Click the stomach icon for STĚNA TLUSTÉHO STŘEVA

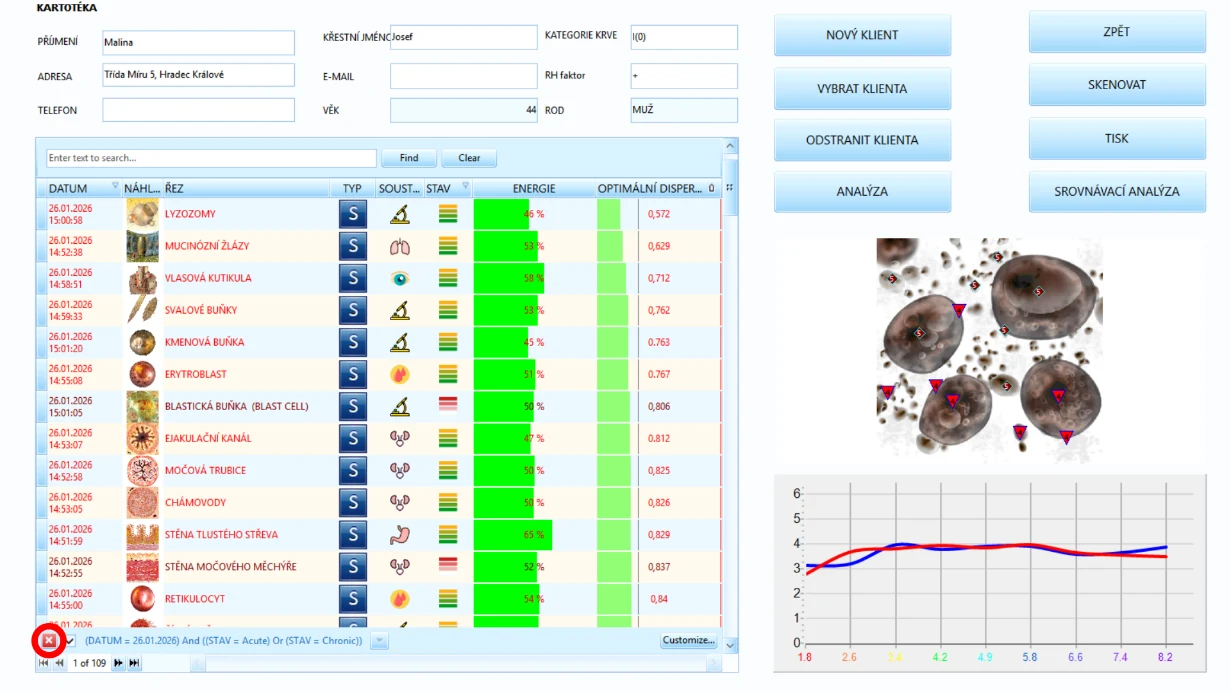(400, 535)
